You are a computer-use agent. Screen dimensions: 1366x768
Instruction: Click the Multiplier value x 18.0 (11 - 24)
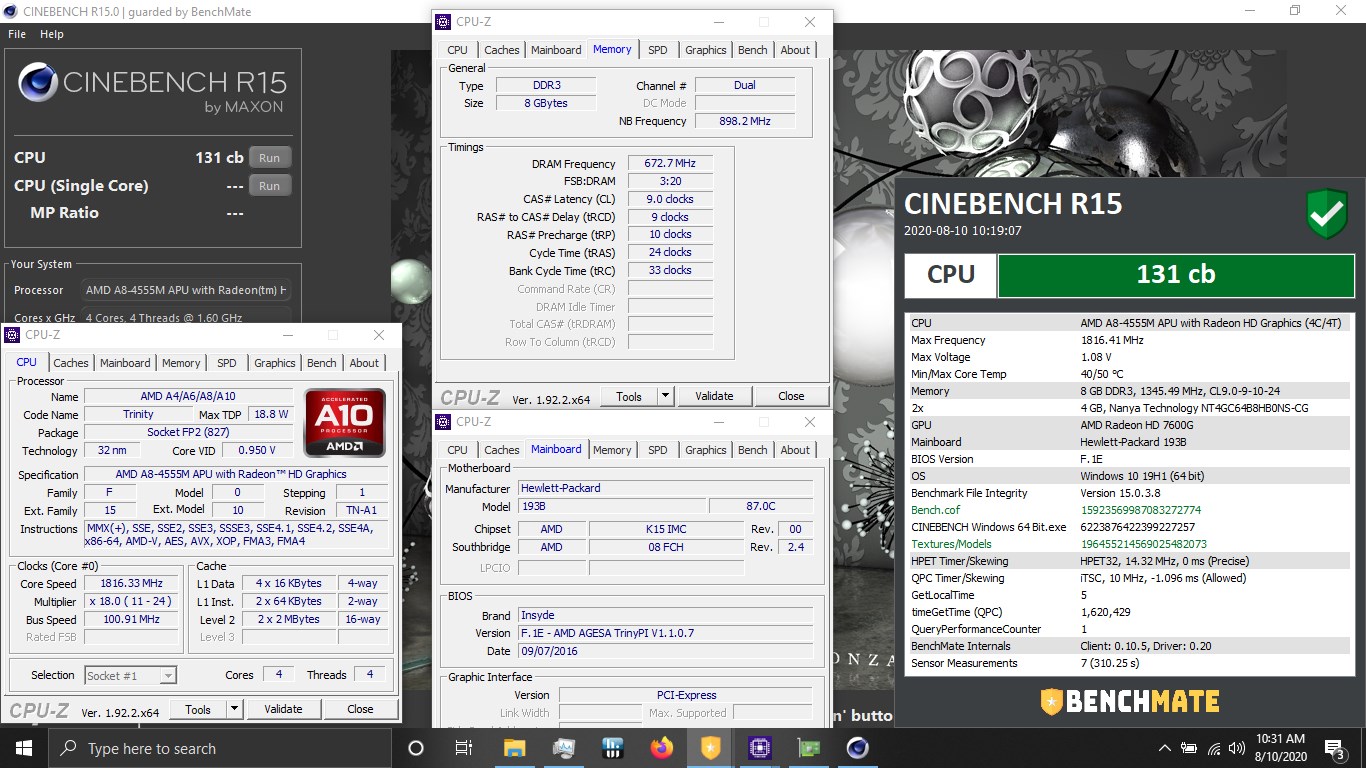click(x=131, y=602)
